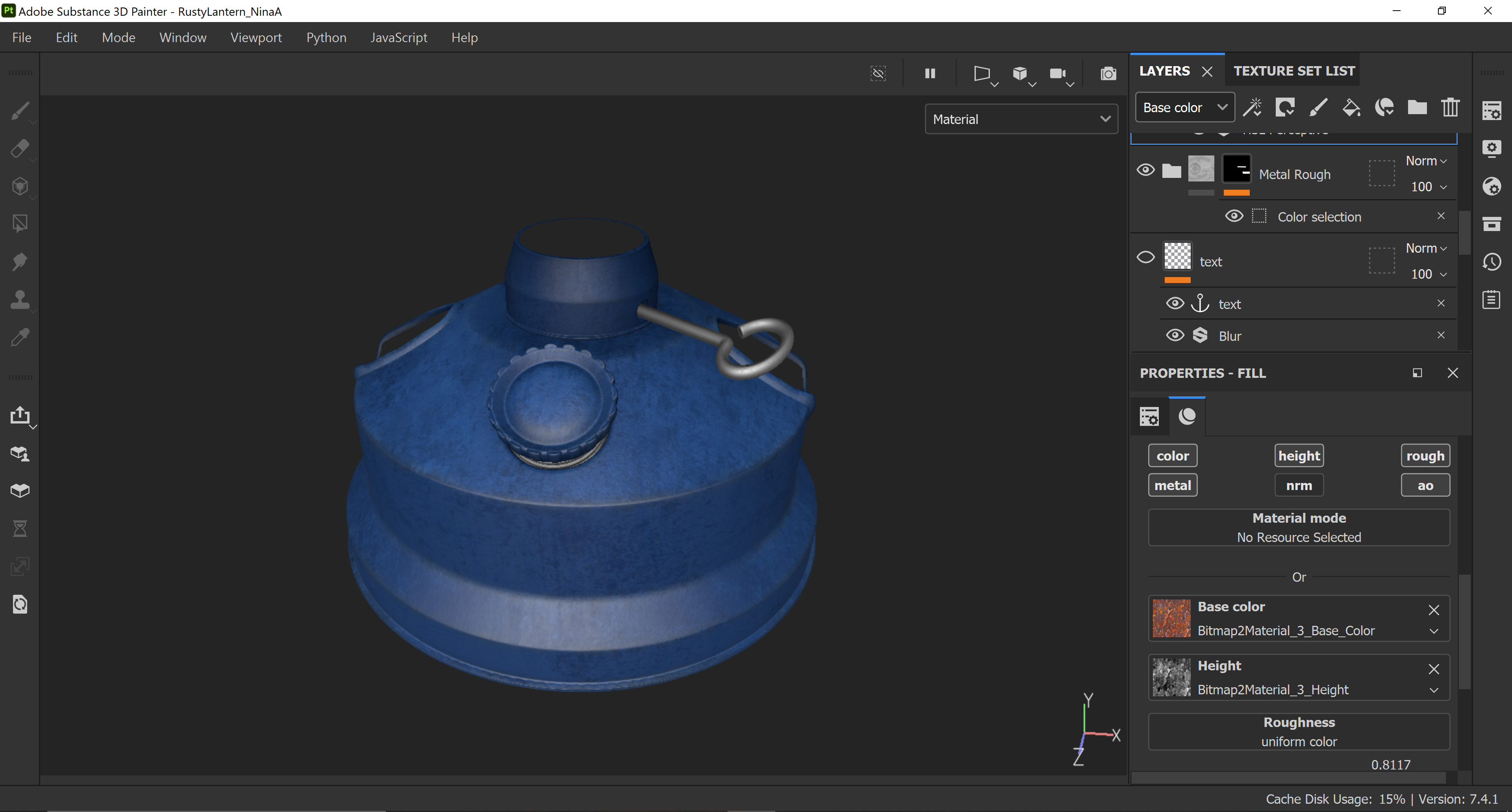Open the 3D cube view mode menu
This screenshot has width=1512, height=812.
1020,73
